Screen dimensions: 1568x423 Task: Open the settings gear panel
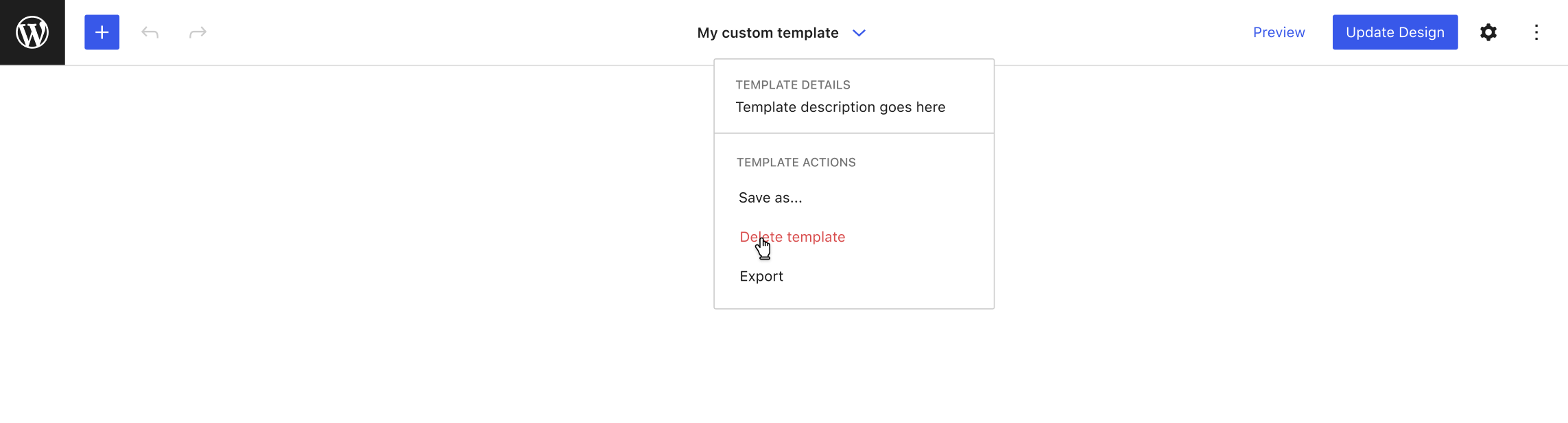(x=1488, y=32)
